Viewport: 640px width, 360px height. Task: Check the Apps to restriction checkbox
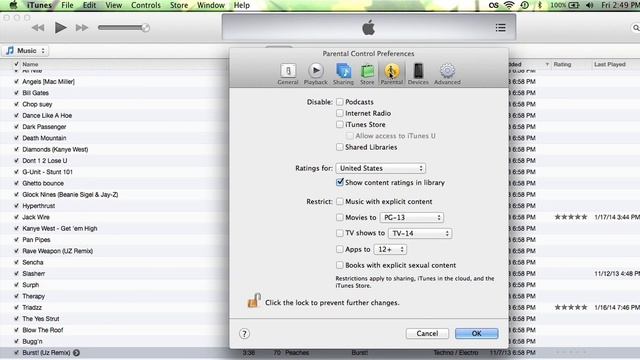339,249
